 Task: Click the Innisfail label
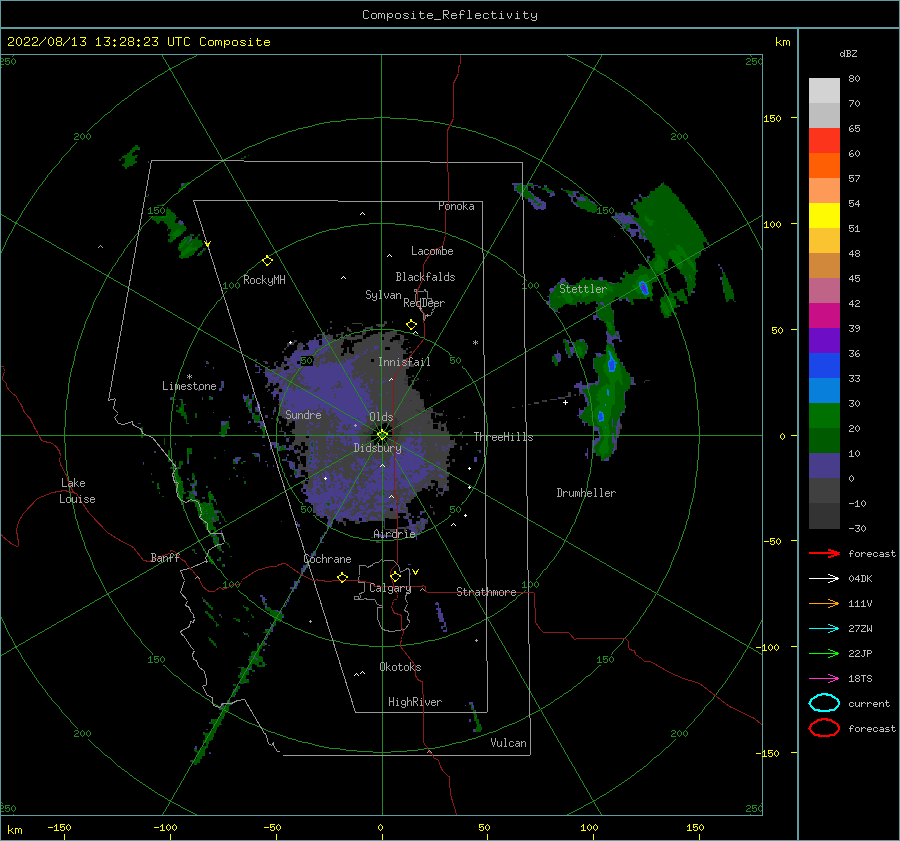tap(404, 362)
